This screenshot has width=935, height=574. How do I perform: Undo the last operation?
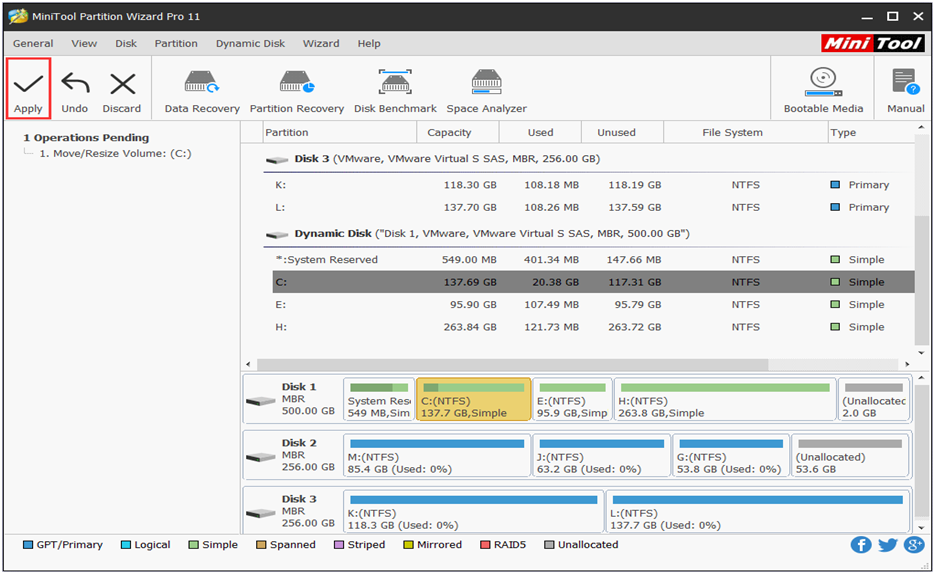75,92
